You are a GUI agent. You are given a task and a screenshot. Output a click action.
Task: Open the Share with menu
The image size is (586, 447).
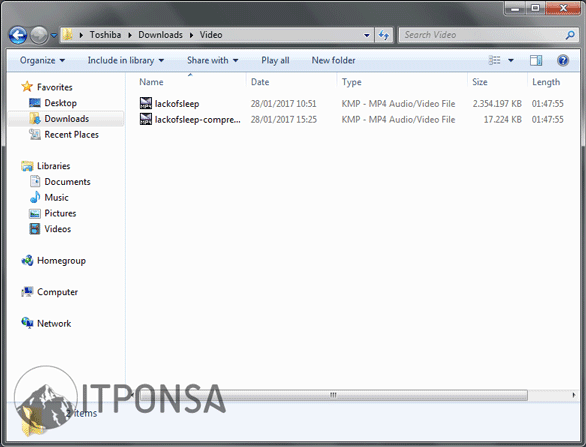pyautogui.click(x=212, y=60)
